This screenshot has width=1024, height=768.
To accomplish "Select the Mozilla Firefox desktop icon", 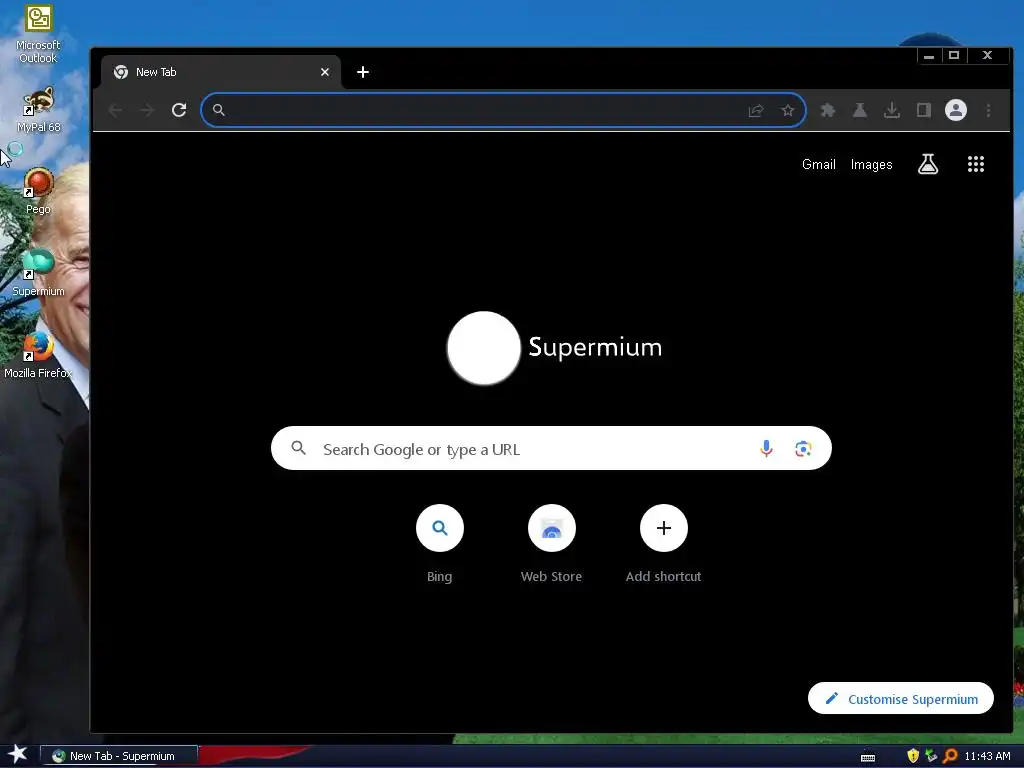I will (x=38, y=355).
